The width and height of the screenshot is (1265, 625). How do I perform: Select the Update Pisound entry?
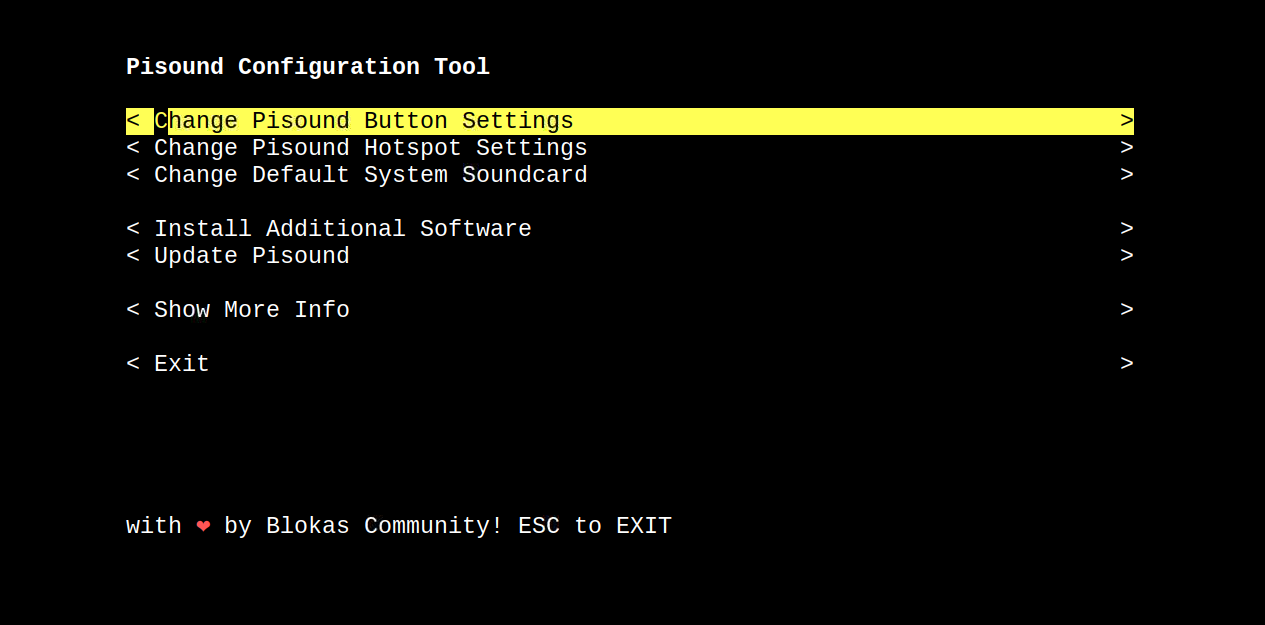[x=630, y=256]
